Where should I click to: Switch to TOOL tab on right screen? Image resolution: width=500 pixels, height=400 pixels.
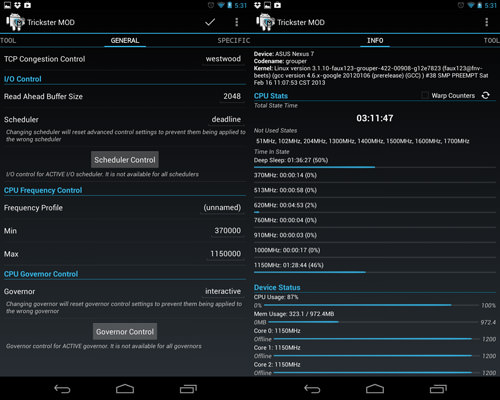492,41
